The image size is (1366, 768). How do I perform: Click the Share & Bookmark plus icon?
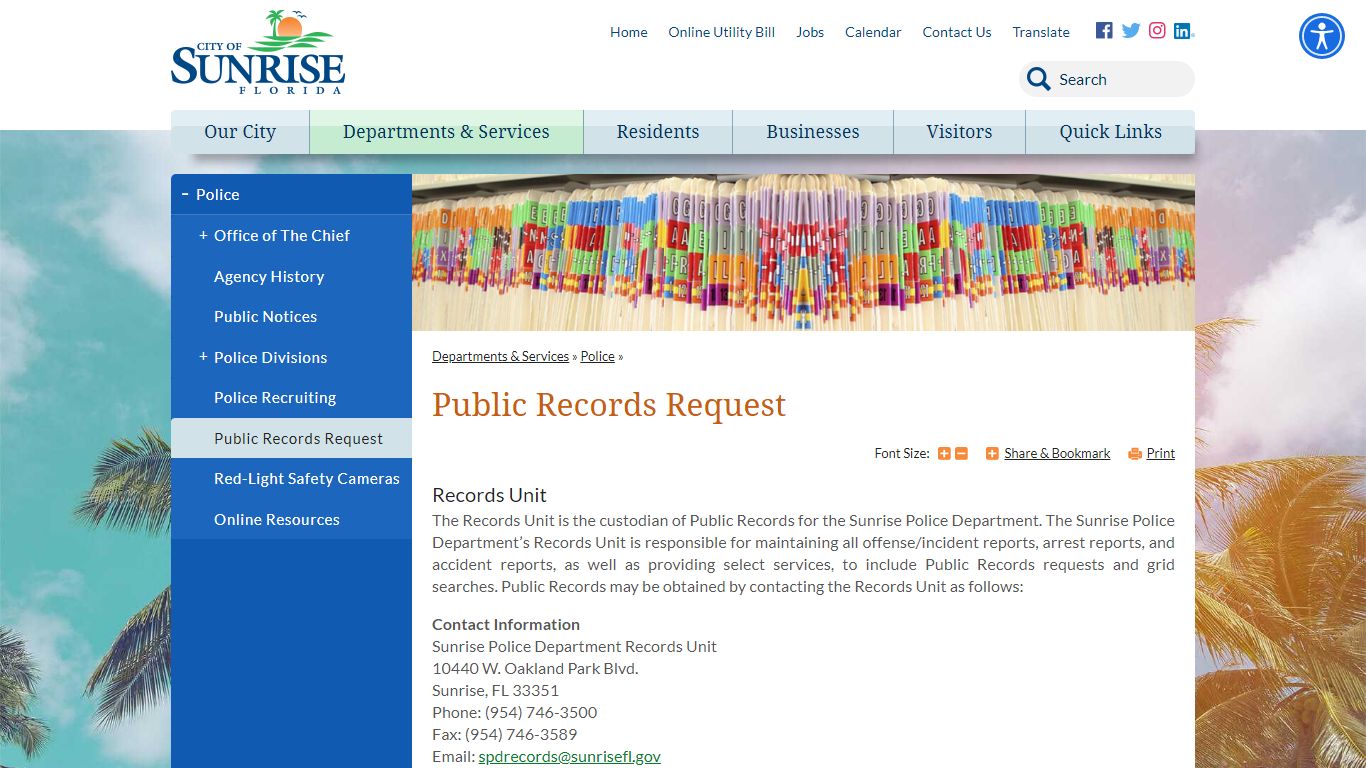[x=992, y=454]
